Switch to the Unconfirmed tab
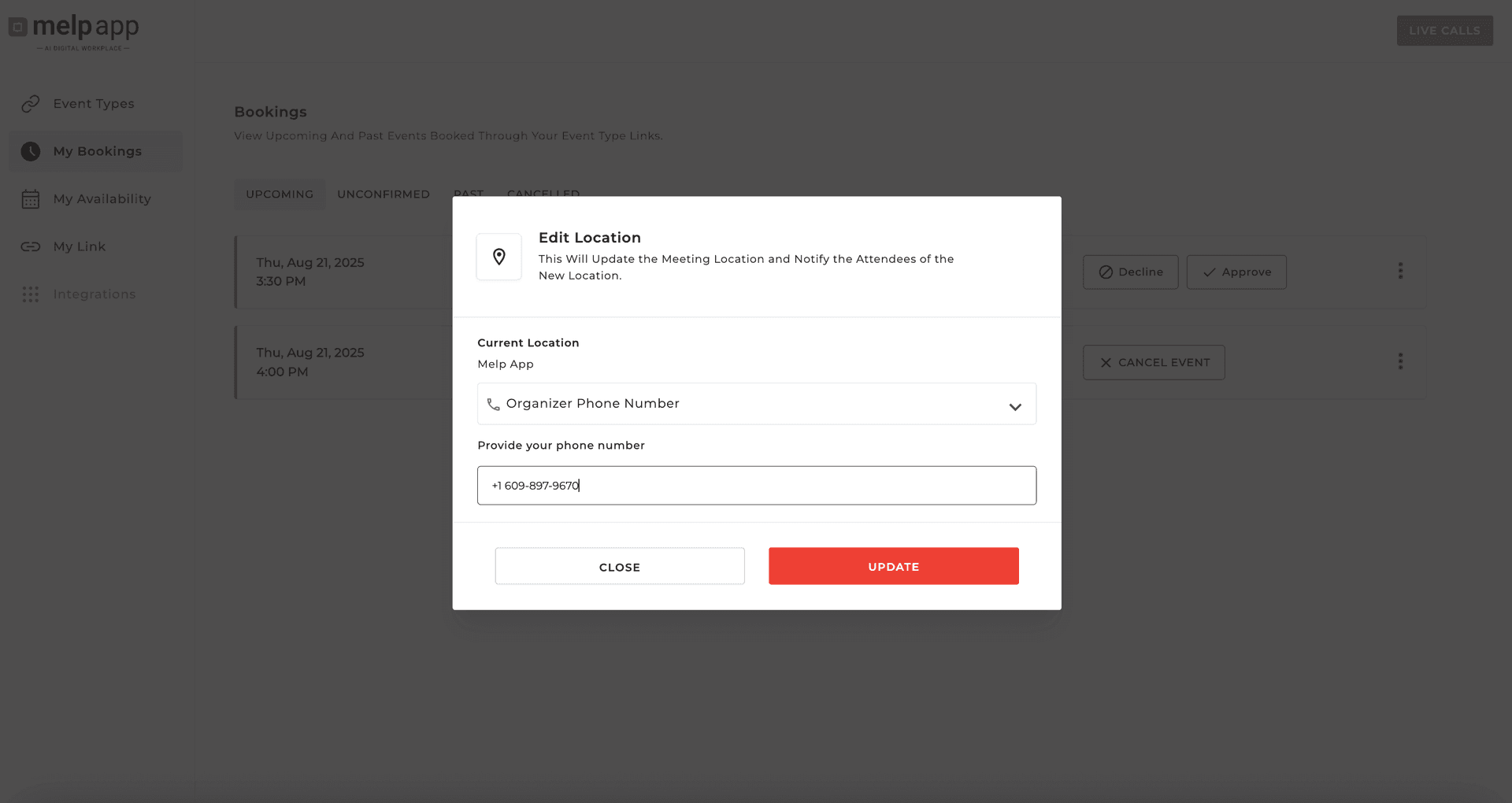Viewport: 1512px width, 803px height. pyautogui.click(x=384, y=194)
